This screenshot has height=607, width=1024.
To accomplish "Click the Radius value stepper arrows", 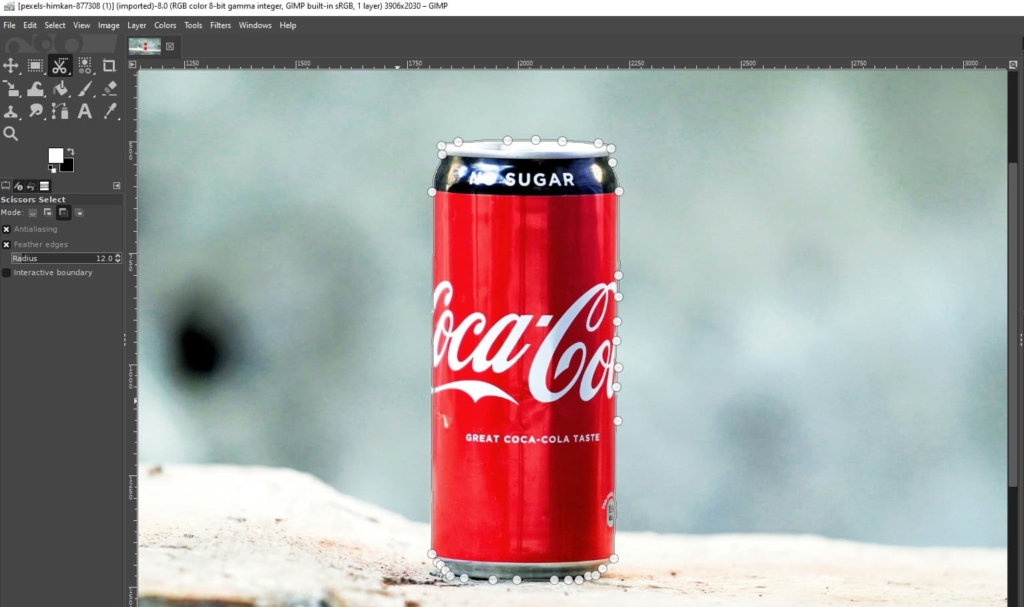I will (x=118, y=258).
